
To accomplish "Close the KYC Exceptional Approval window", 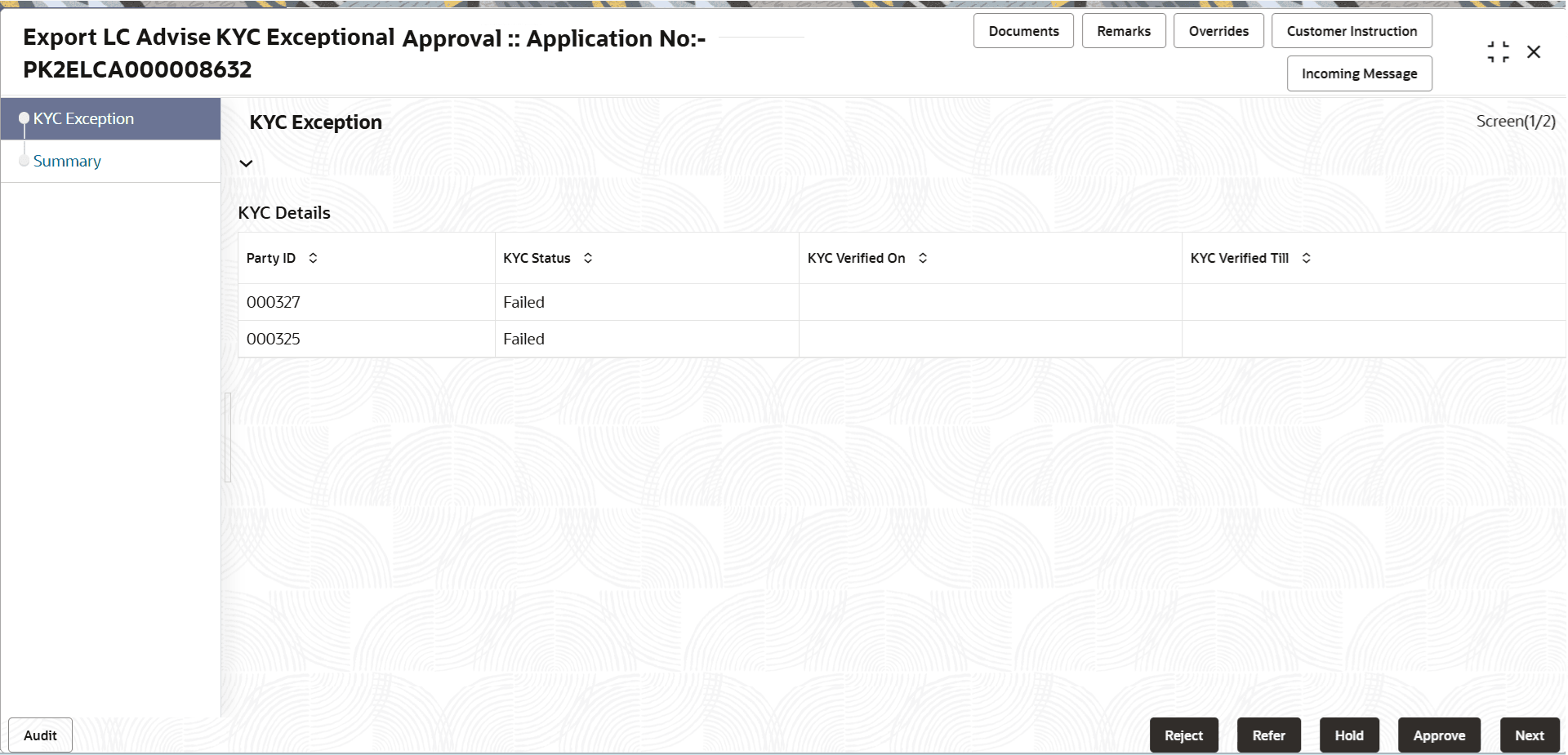I will pos(1535,51).
